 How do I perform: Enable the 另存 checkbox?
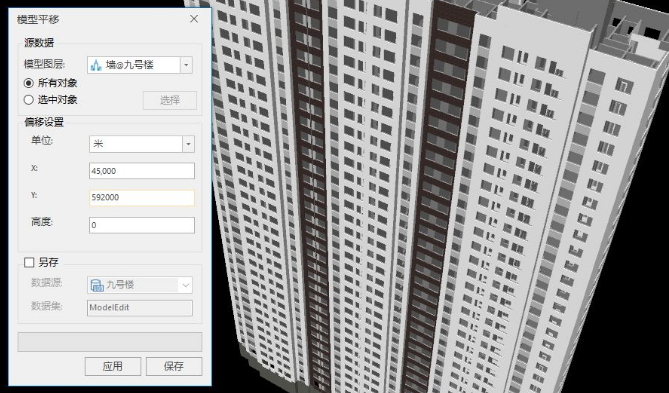[x=29, y=262]
